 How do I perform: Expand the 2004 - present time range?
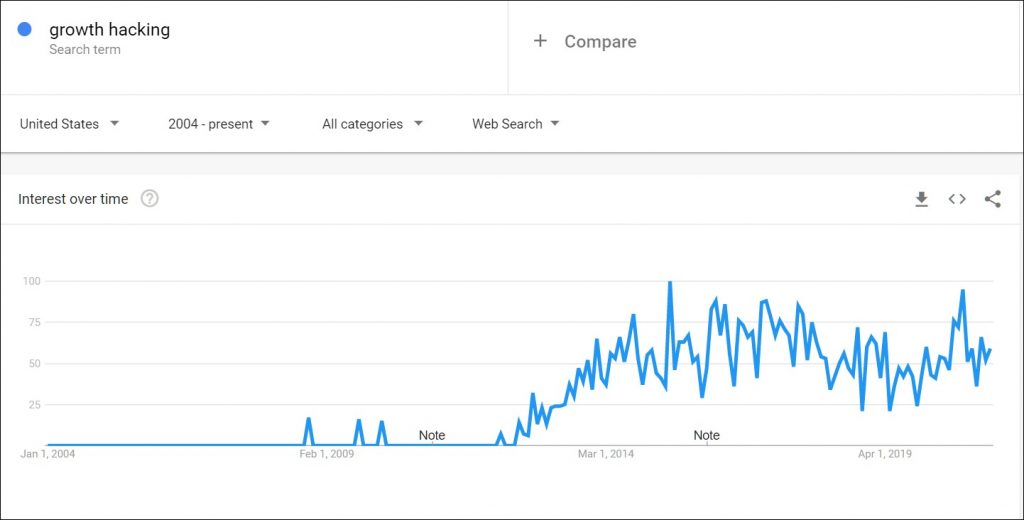219,124
